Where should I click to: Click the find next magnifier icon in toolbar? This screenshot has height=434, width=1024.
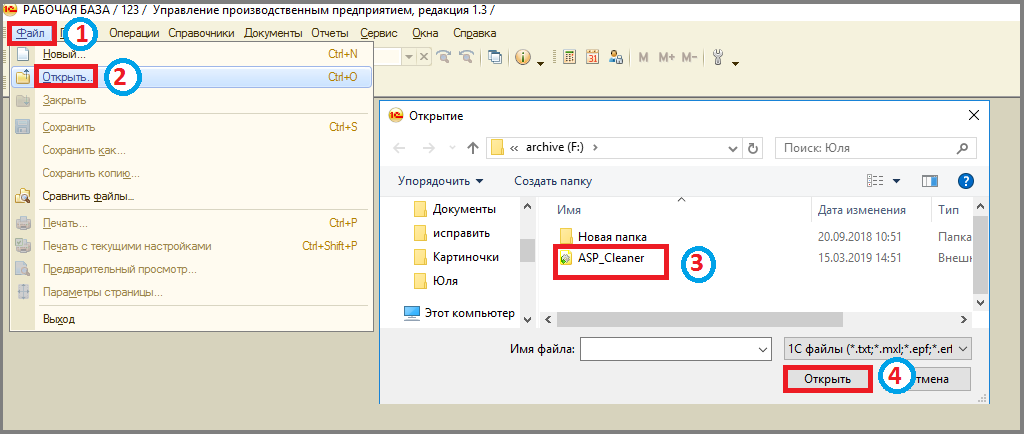click(443, 57)
